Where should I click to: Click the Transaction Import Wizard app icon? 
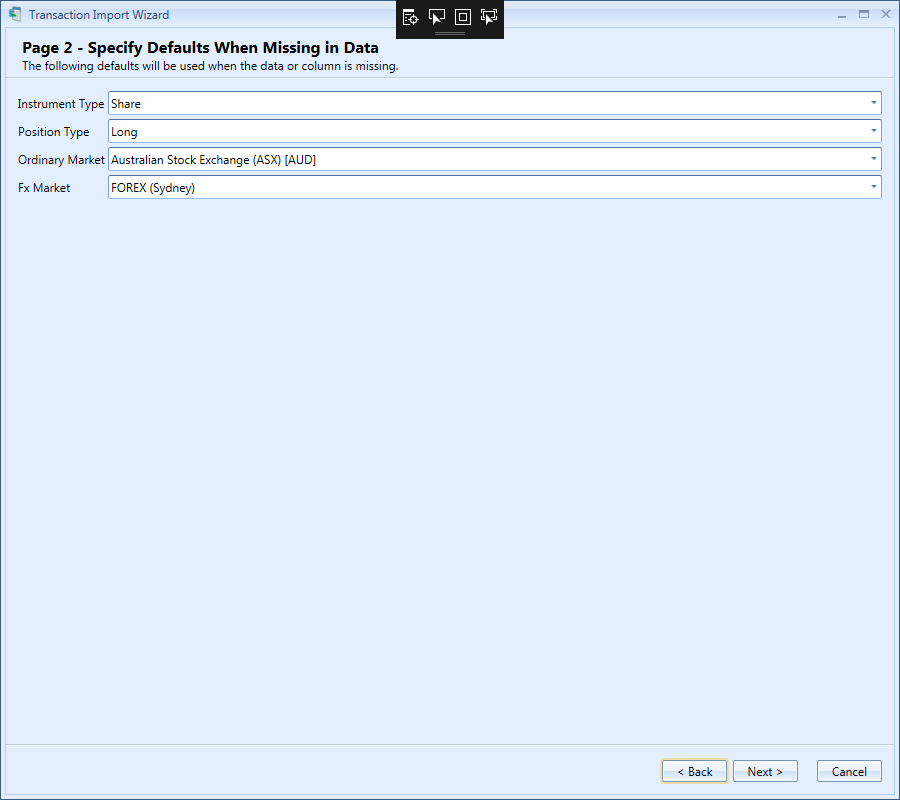(15, 14)
